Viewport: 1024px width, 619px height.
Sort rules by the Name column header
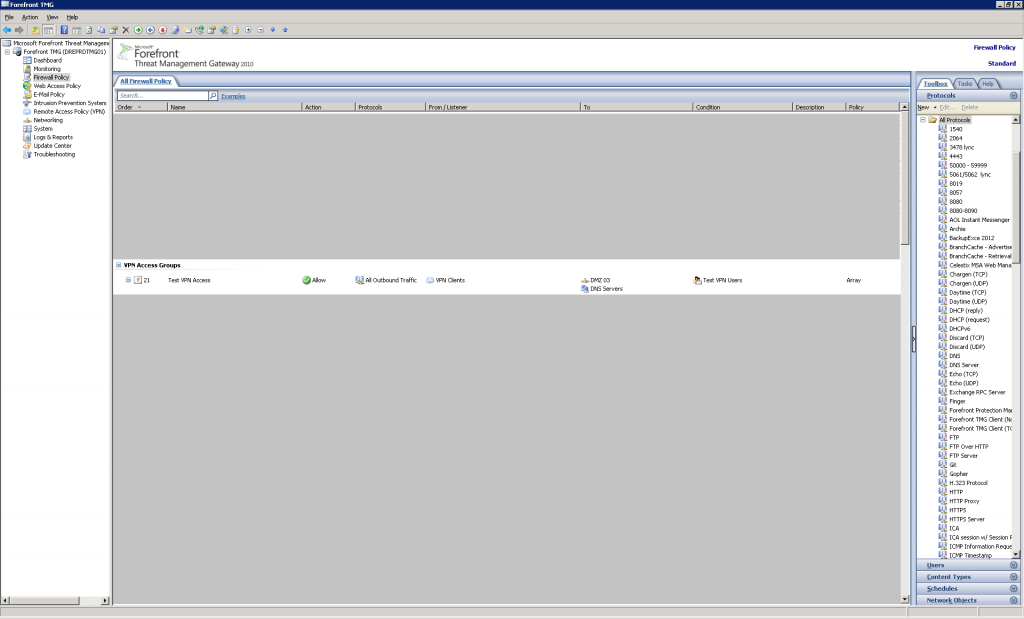pos(234,107)
